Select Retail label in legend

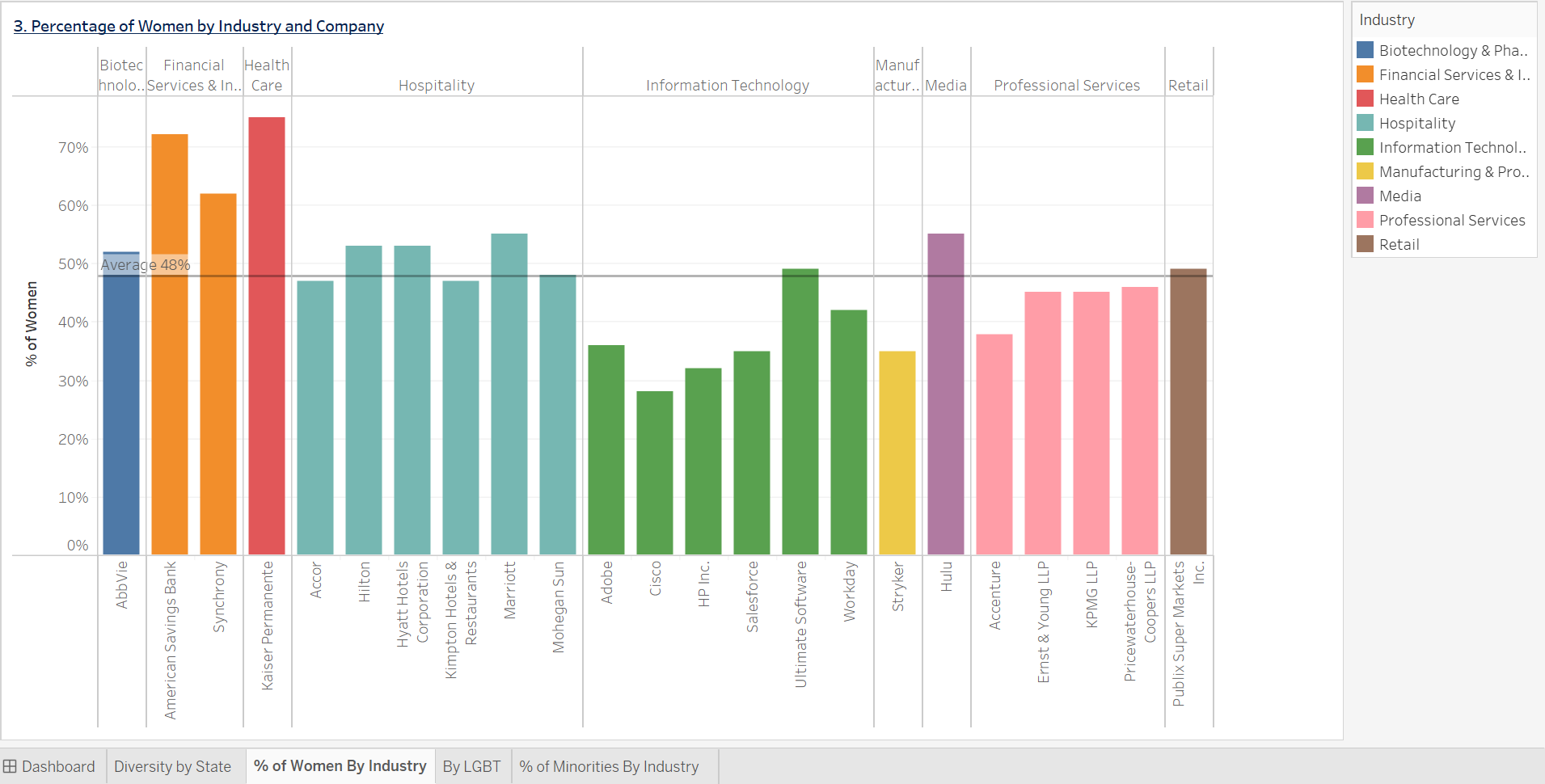[1399, 244]
